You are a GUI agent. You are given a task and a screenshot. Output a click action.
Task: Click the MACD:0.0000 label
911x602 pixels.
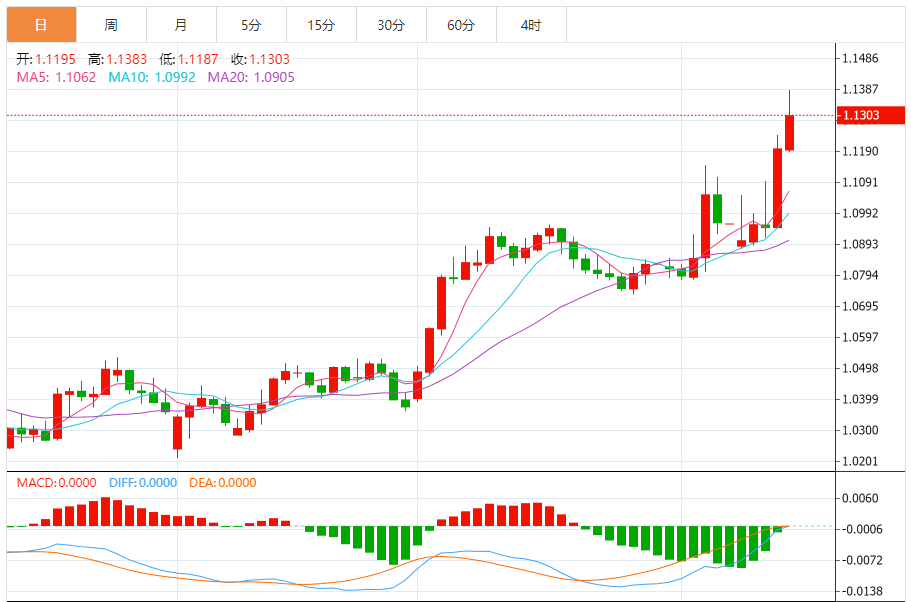coord(56,483)
